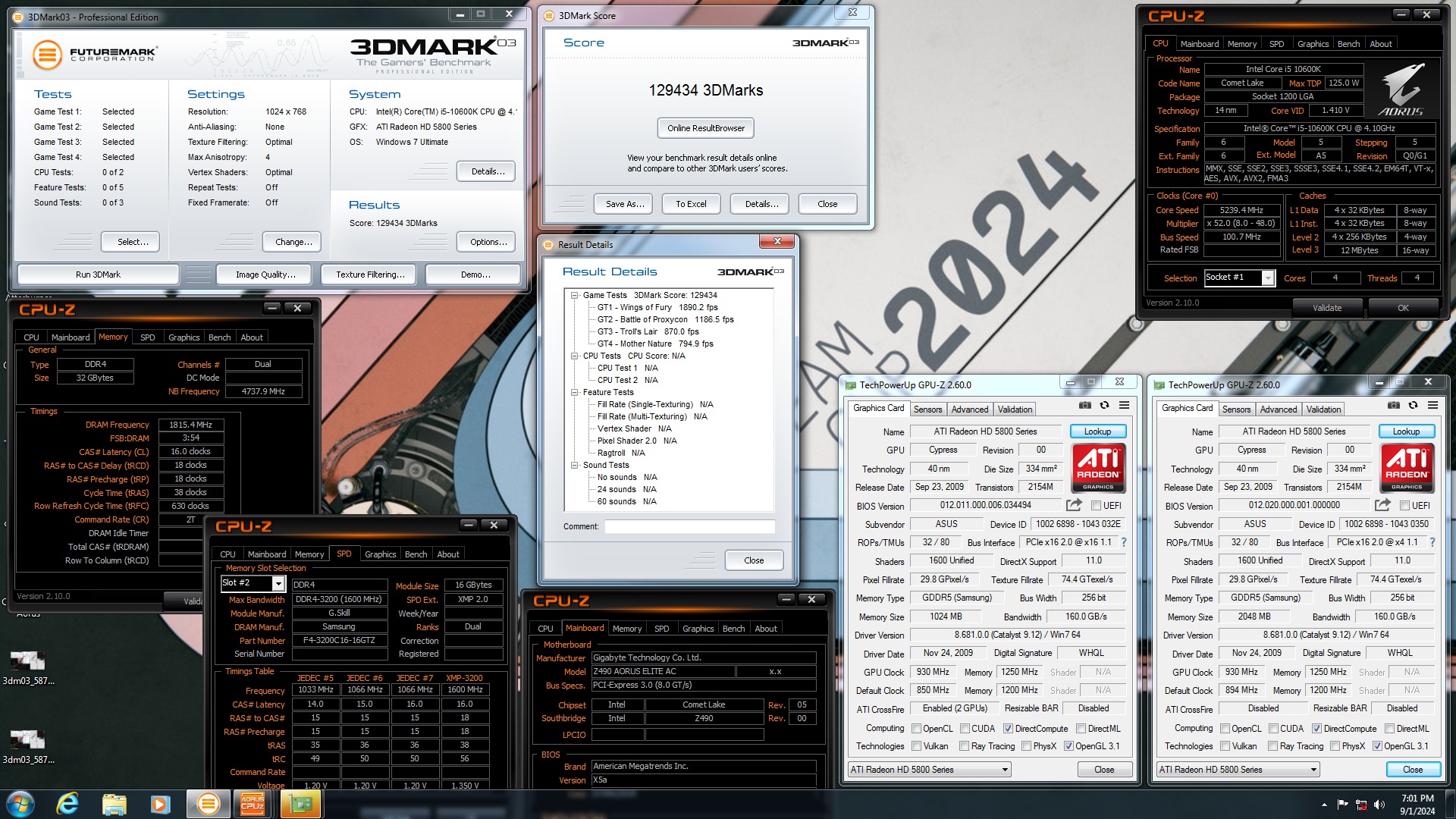The width and height of the screenshot is (1456, 819).
Task: Open the Slot #2 memory slot dropdown
Action: tap(253, 583)
